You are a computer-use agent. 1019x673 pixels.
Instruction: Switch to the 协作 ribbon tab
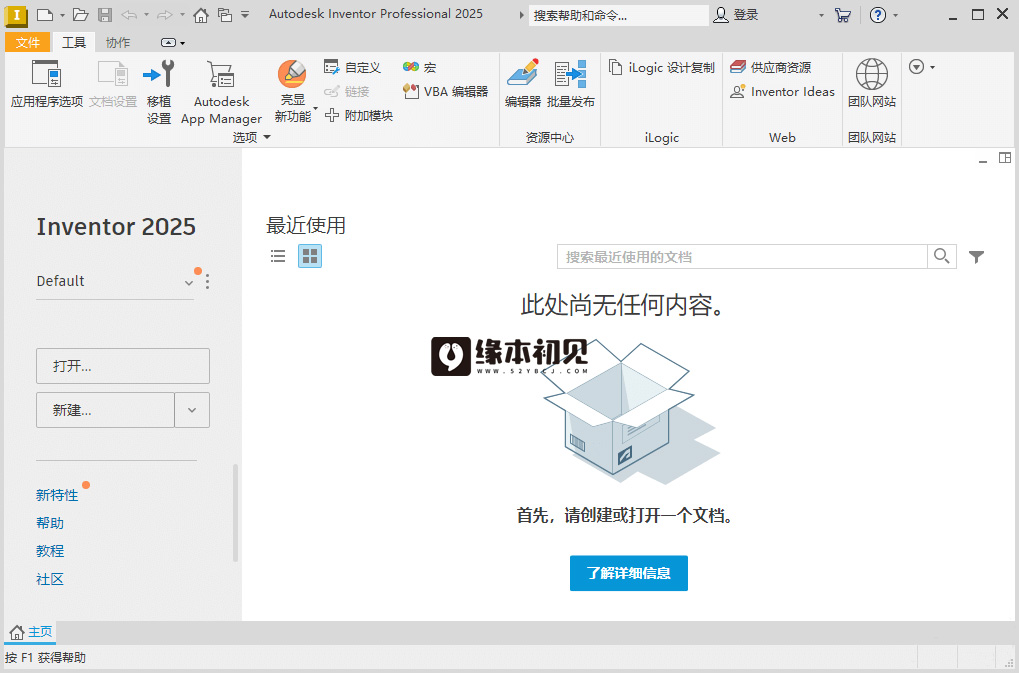click(x=118, y=42)
